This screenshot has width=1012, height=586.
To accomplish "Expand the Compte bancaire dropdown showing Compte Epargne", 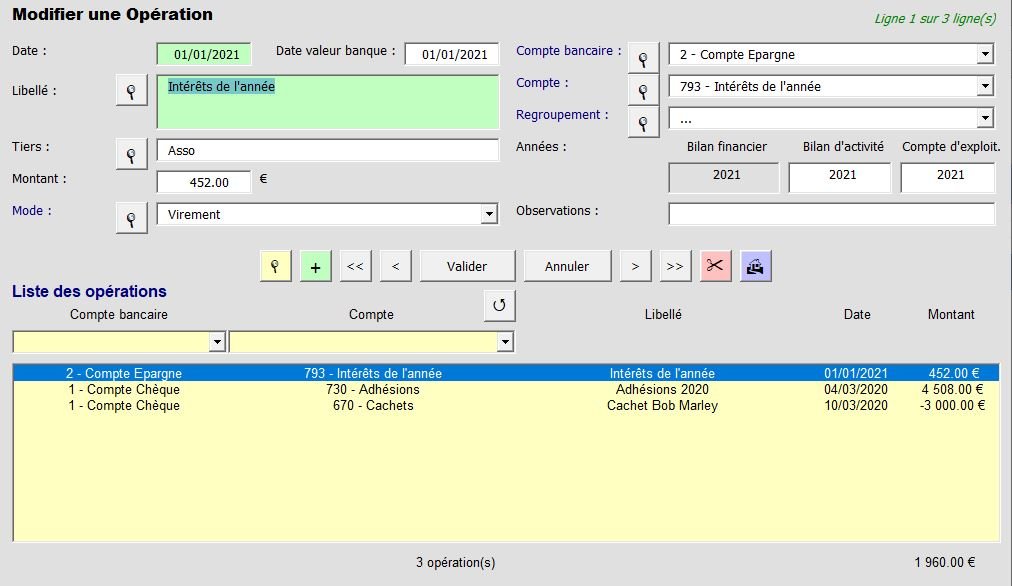I will [985, 55].
